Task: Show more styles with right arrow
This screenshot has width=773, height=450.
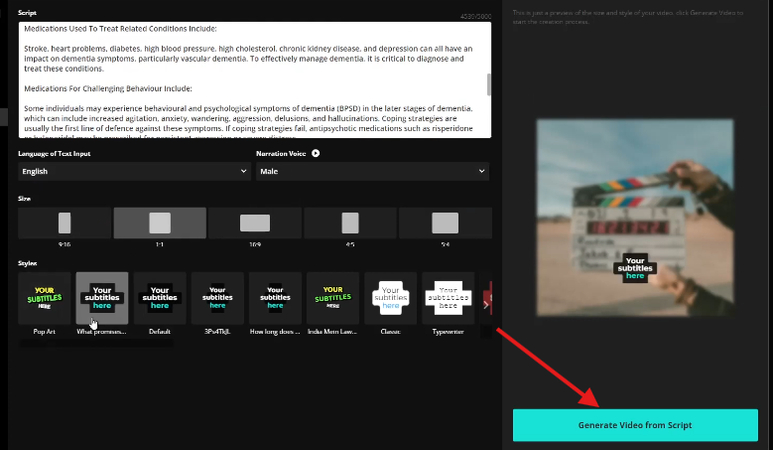Action: tap(486, 305)
